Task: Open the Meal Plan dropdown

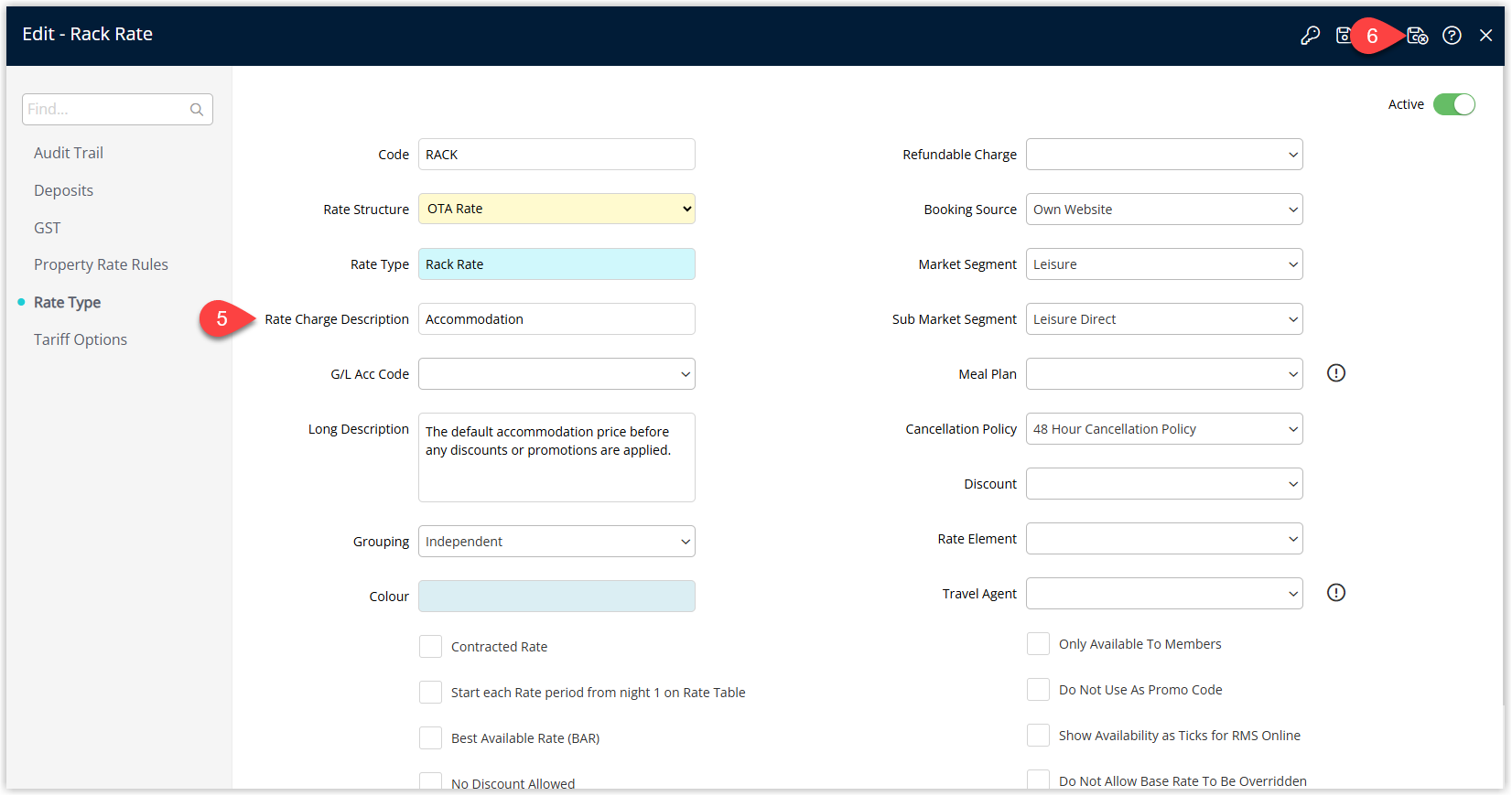Action: pyautogui.click(x=1164, y=374)
